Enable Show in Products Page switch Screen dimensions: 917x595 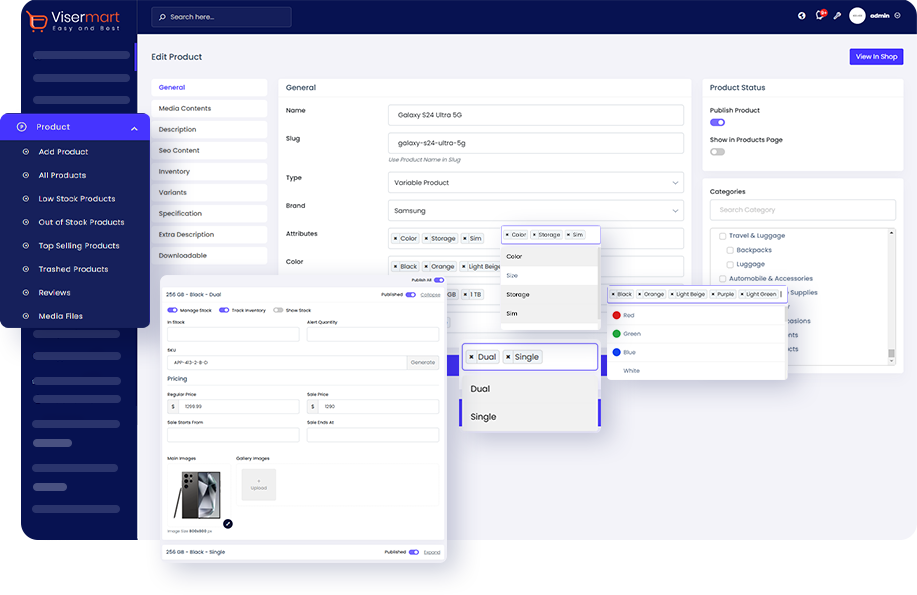point(718,152)
